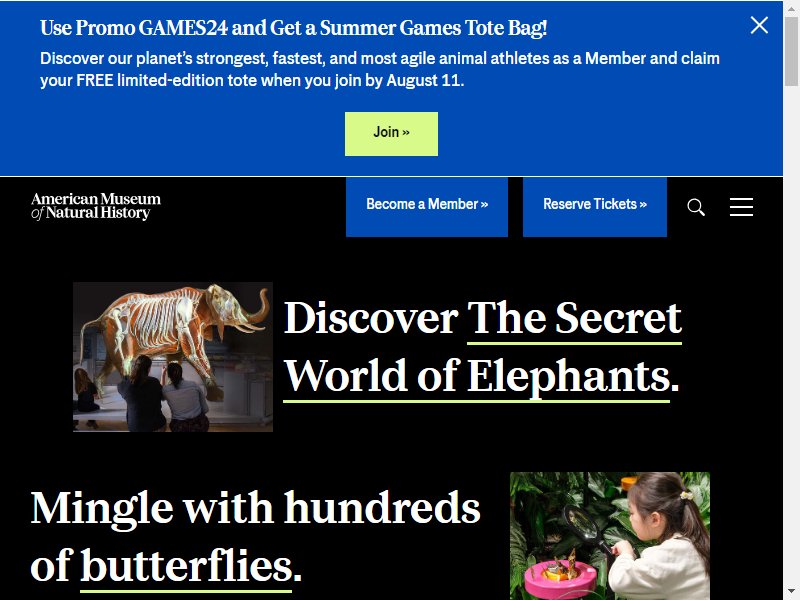Click the 'Mingle with hundreds' heading text

pyautogui.click(x=256, y=508)
